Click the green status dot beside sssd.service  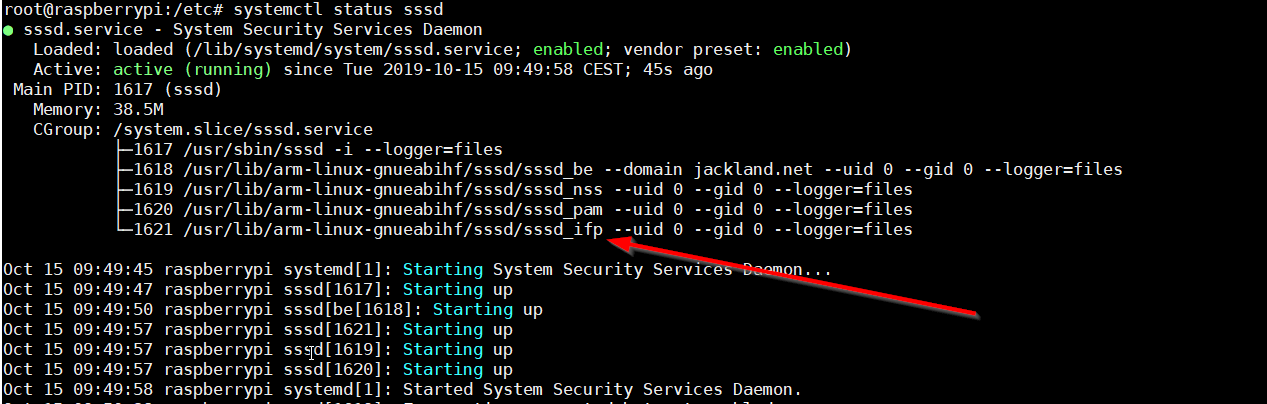pos(9,30)
